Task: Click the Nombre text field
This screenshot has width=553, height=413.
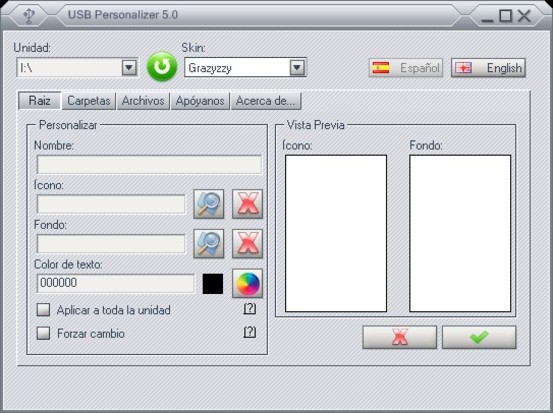Action: click(150, 164)
